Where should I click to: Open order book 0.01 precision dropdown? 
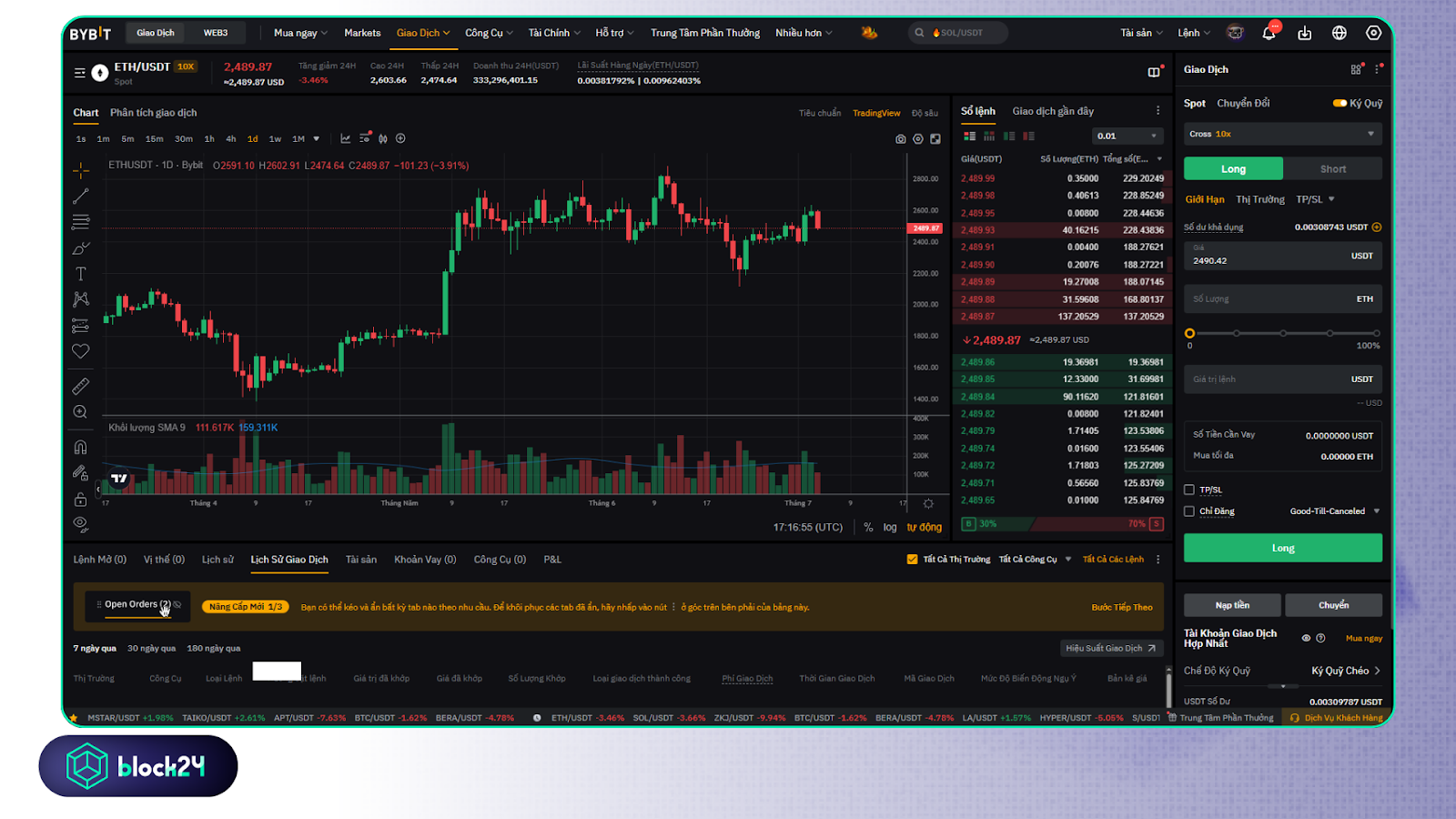pos(1127,136)
